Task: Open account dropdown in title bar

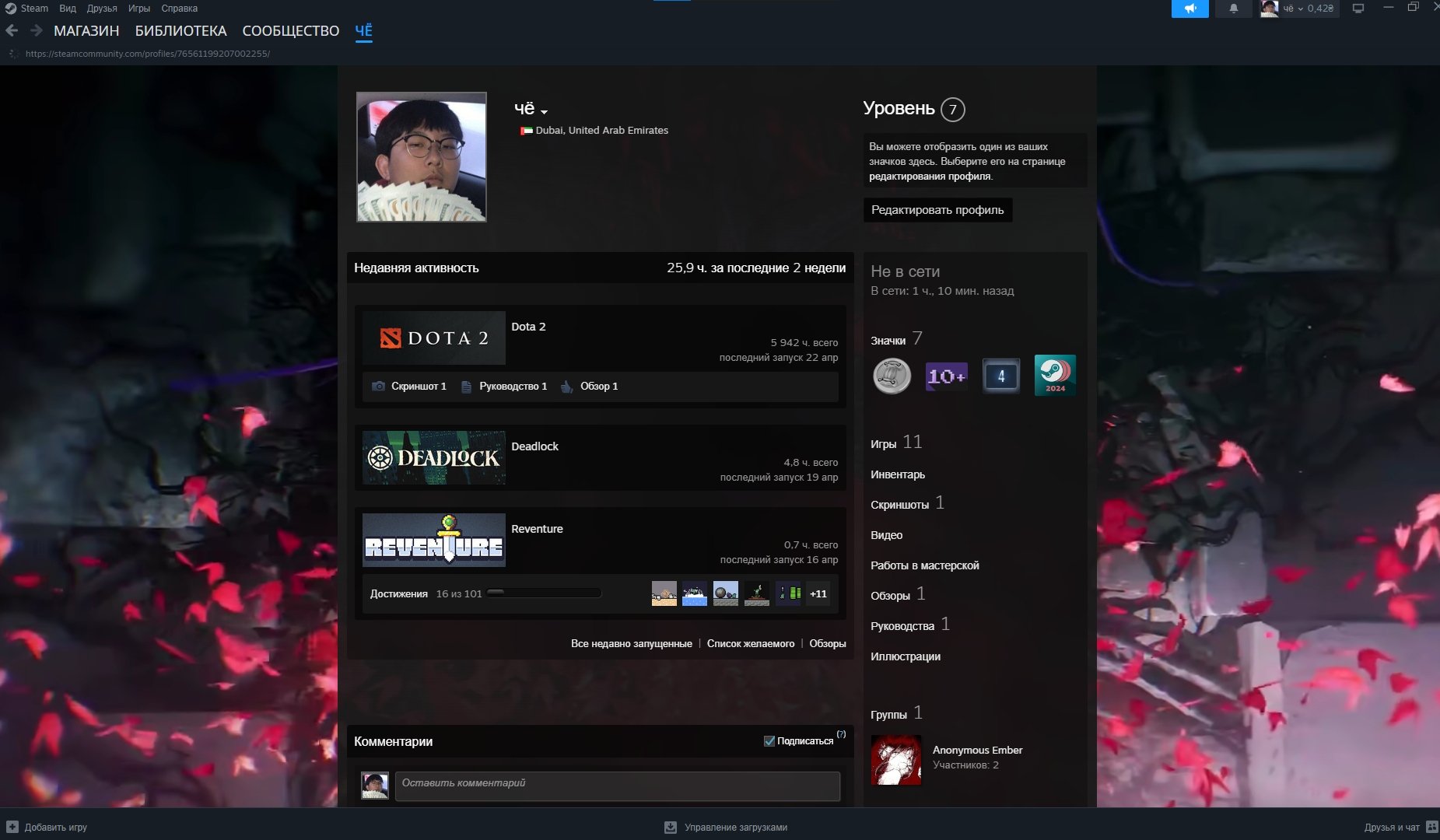Action: click(1307, 9)
